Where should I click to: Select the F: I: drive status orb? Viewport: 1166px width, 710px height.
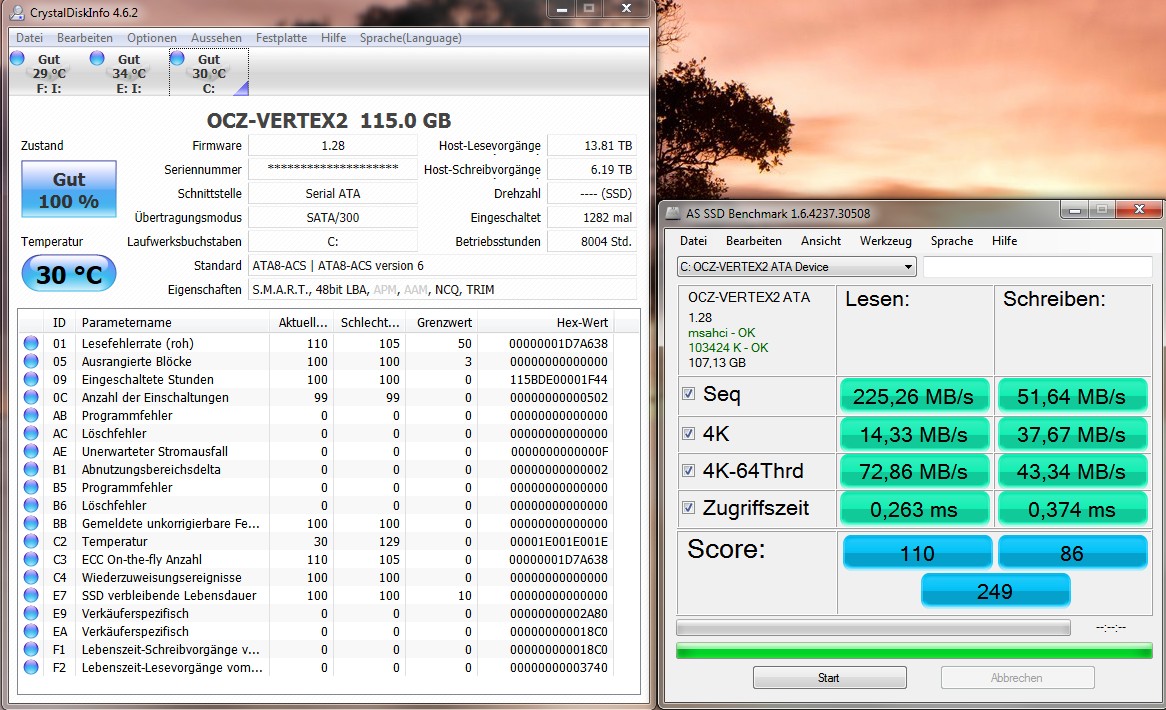click(18, 58)
